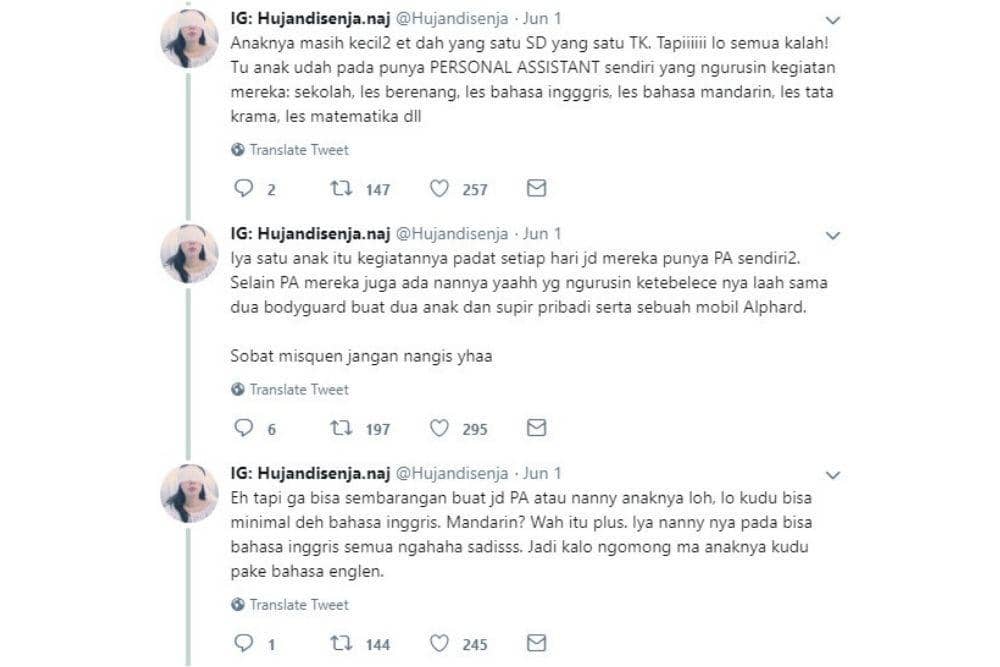Open the third tweet's dropdown chevron
Screen dimensions: 1000x667
(x=832, y=475)
